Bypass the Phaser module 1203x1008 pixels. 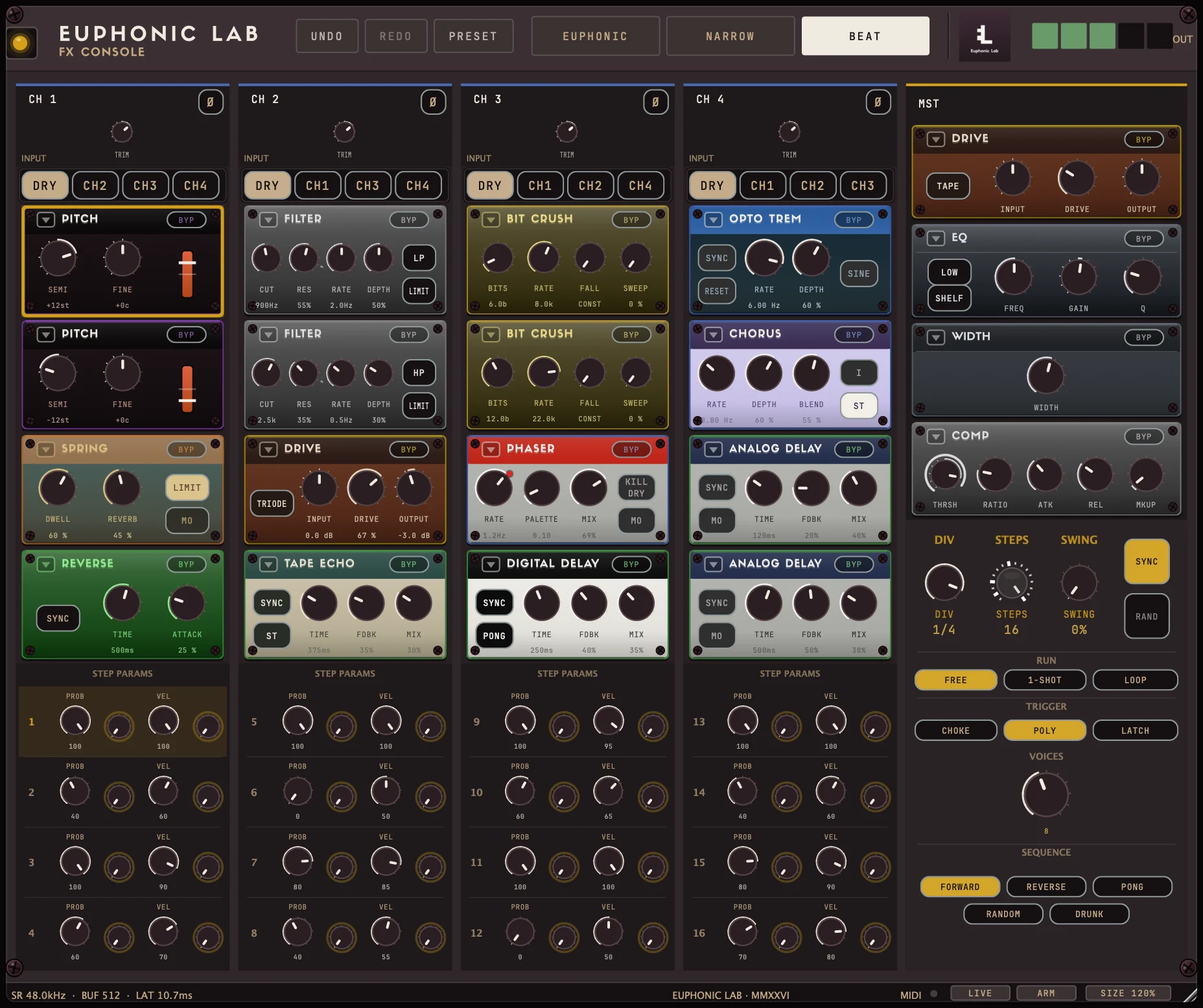pos(631,449)
